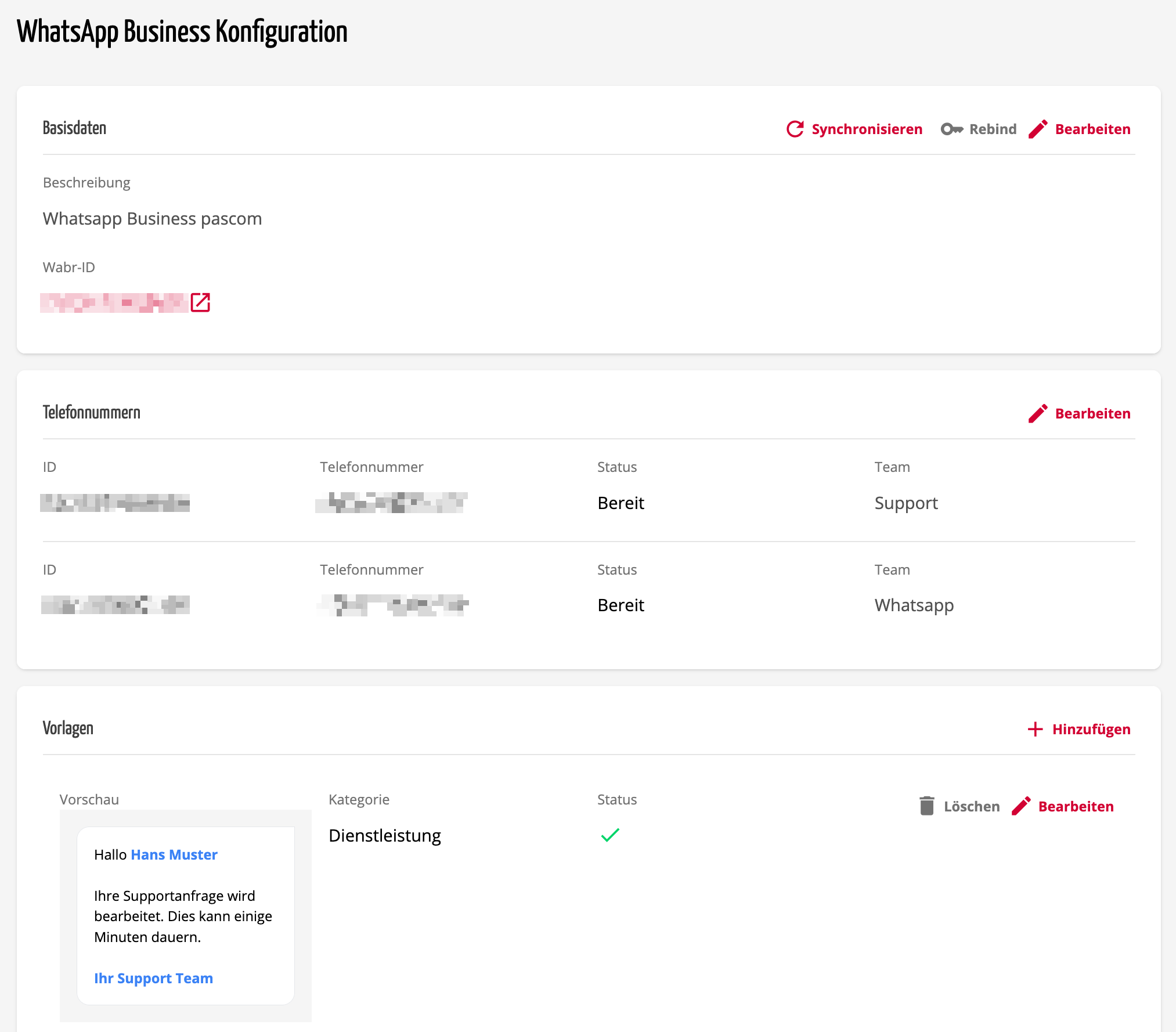Click the trash icon for Löschen

[927, 806]
